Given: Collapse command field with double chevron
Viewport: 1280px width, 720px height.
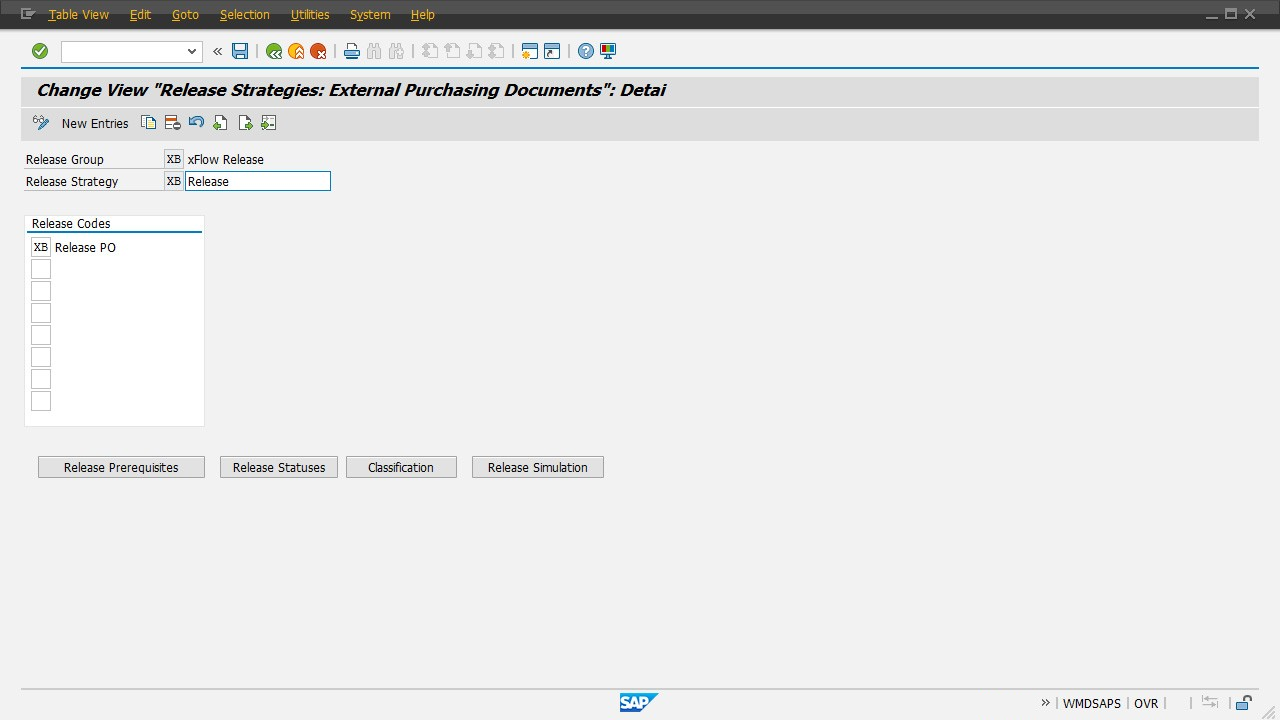Looking at the screenshot, I should [217, 51].
